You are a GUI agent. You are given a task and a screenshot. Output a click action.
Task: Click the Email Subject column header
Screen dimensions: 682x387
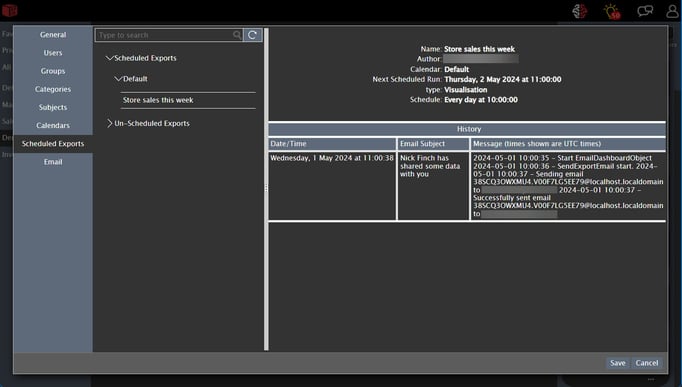pos(433,144)
